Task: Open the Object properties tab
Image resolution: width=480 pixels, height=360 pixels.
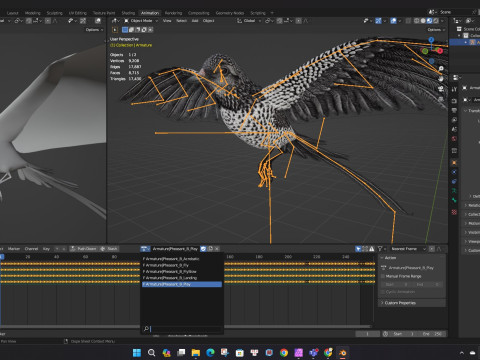Action: tap(454, 163)
